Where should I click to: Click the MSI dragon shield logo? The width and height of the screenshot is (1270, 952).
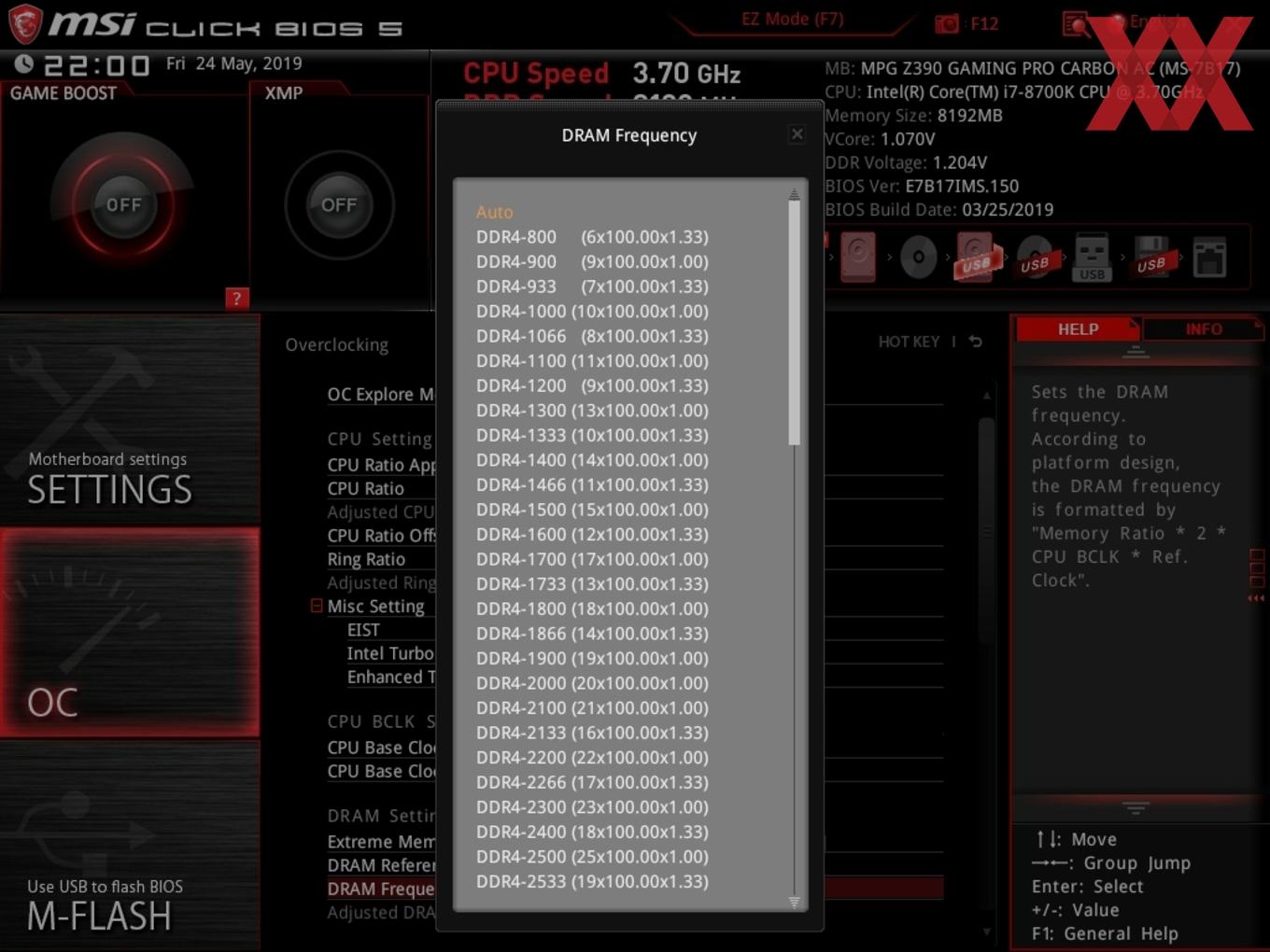[25, 23]
